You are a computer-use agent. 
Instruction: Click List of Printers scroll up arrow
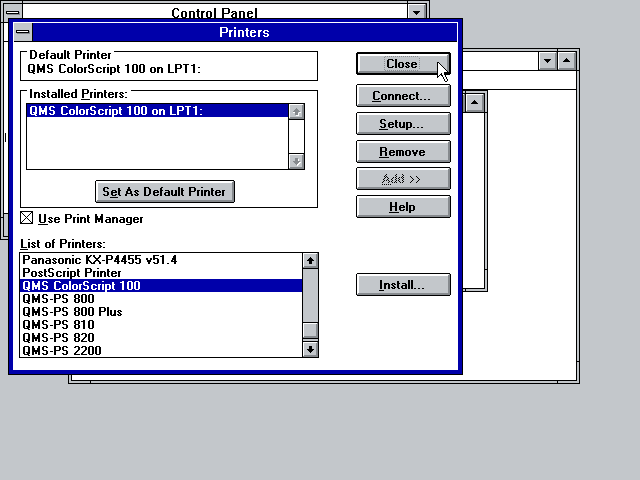310,261
